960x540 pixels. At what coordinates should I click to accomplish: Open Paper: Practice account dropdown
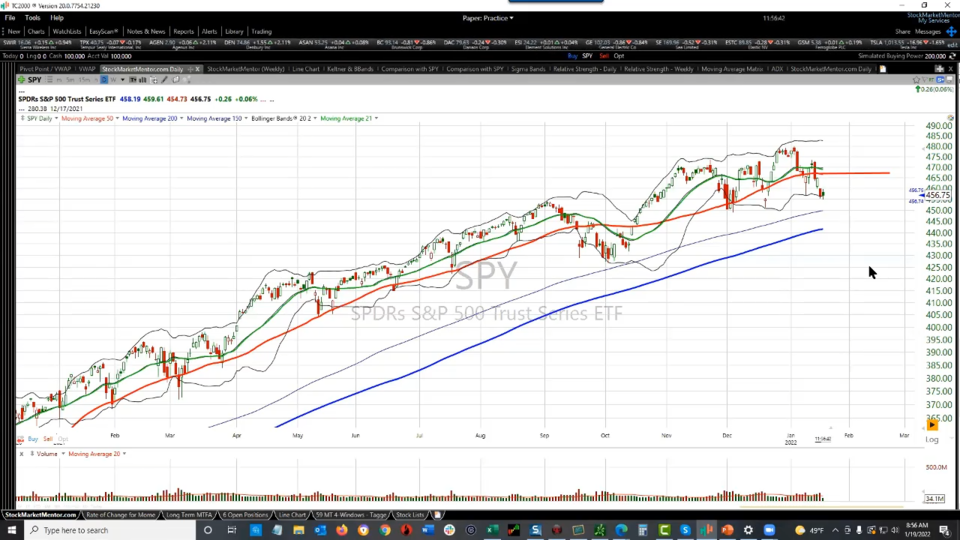(x=488, y=18)
